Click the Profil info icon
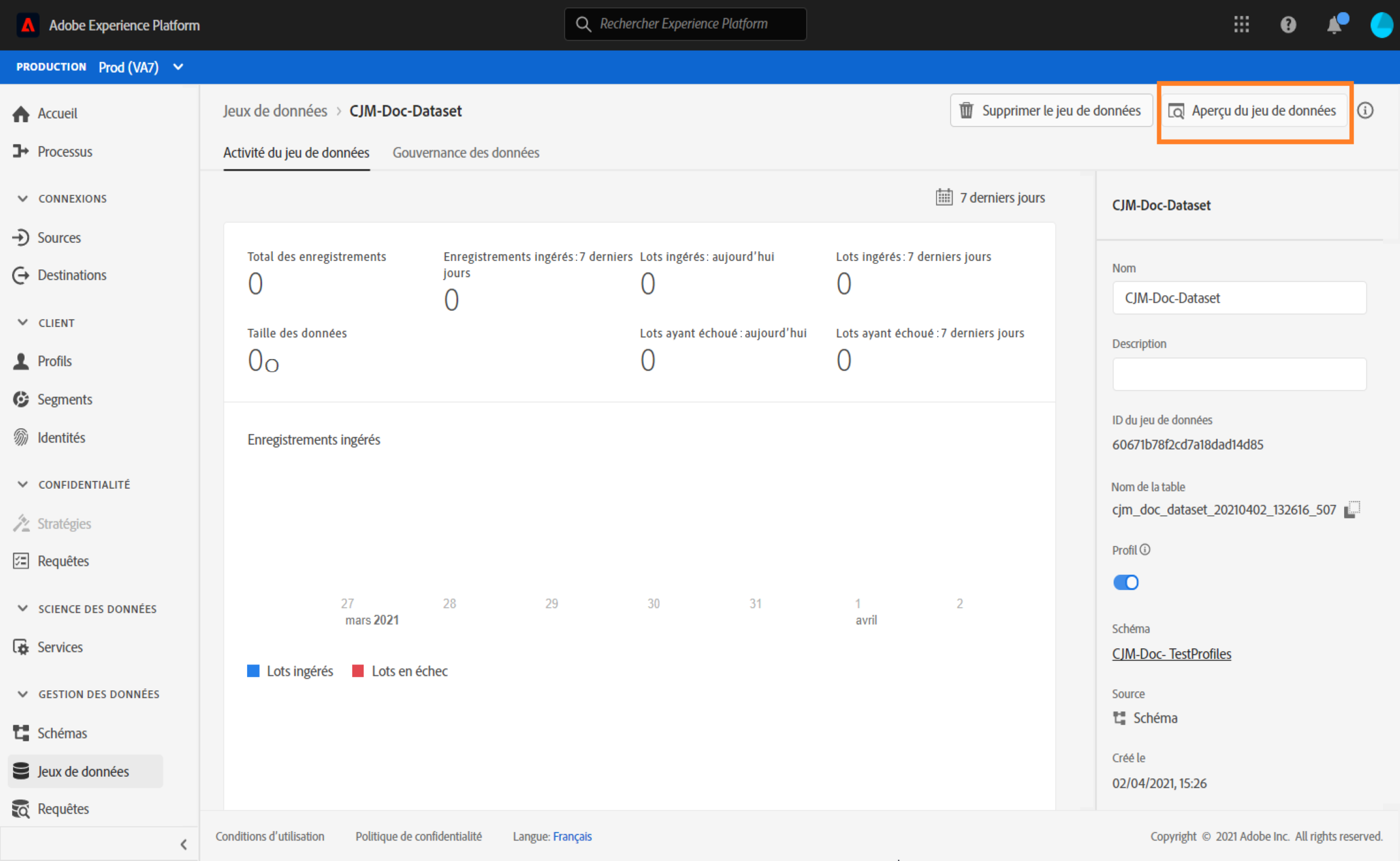The width and height of the screenshot is (1400, 861). tap(1145, 550)
